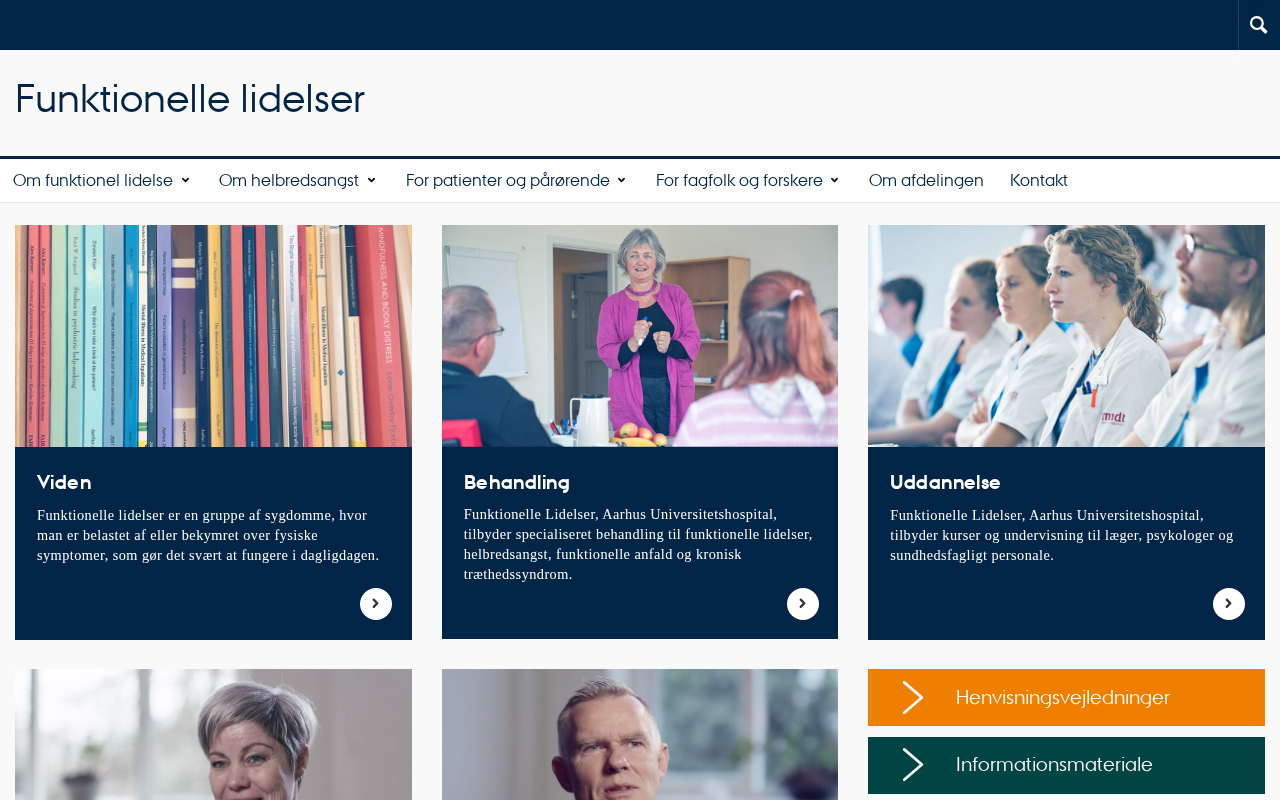
Task: Open the search magnifier icon
Action: (x=1259, y=24)
